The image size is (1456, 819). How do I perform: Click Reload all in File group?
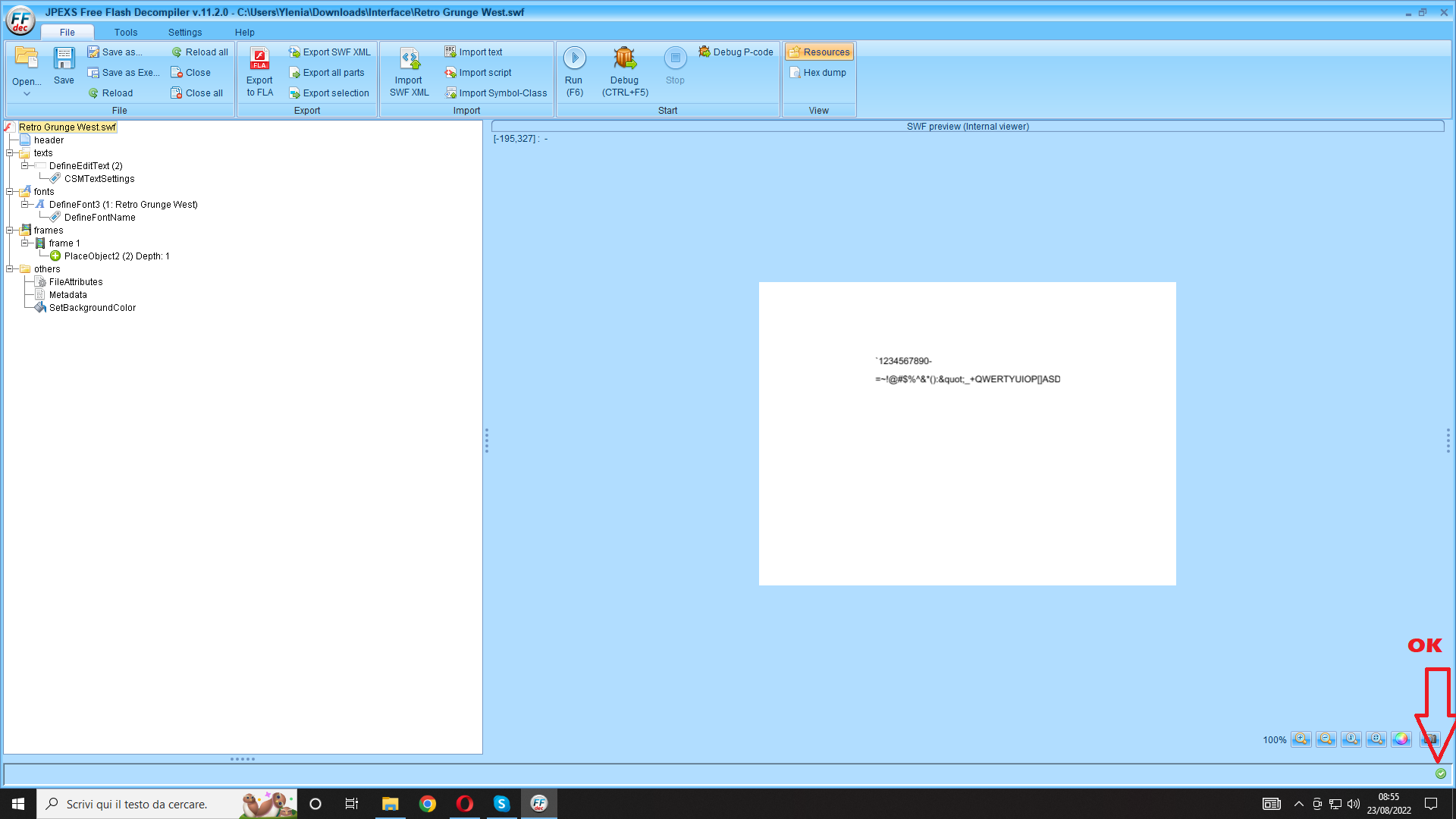[199, 52]
